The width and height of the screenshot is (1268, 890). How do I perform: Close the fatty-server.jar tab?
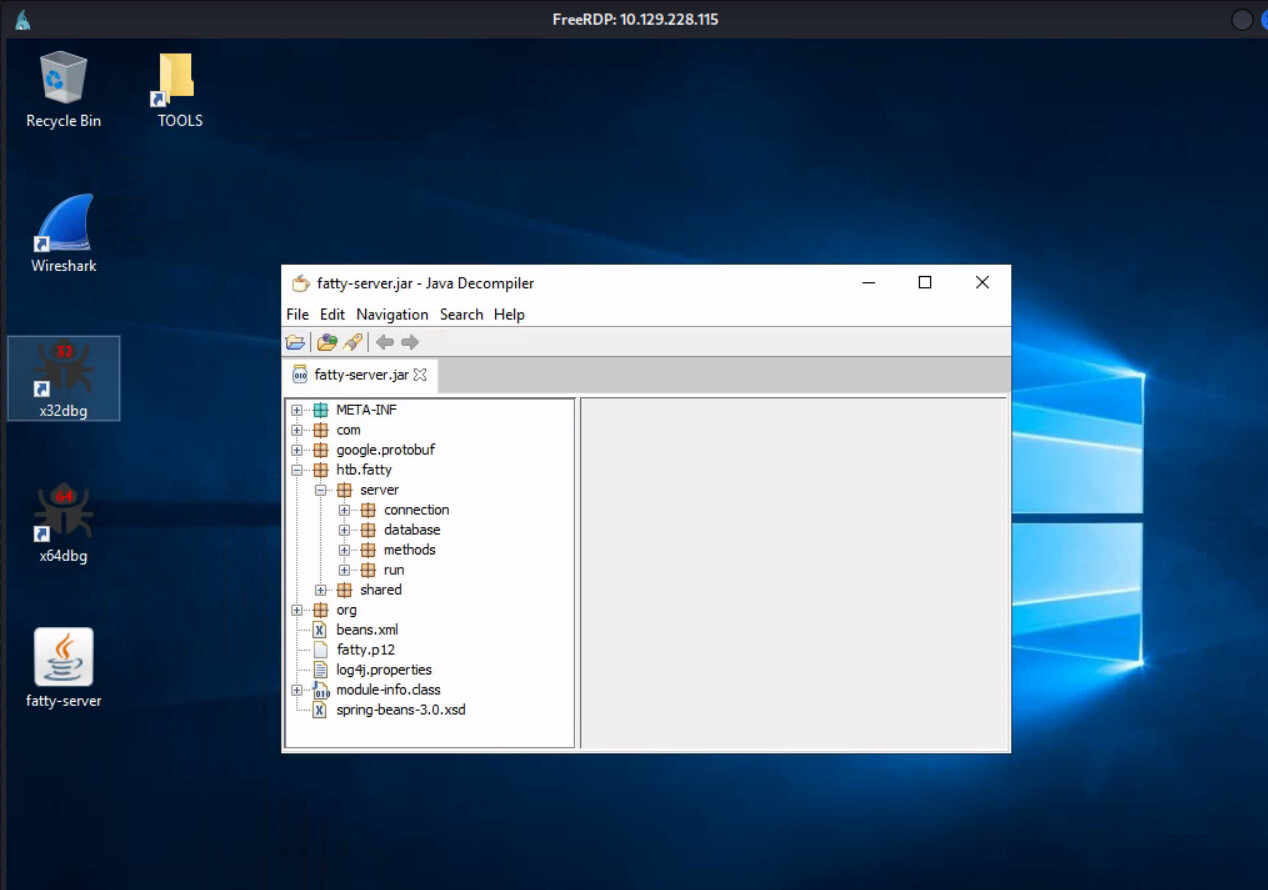point(420,375)
